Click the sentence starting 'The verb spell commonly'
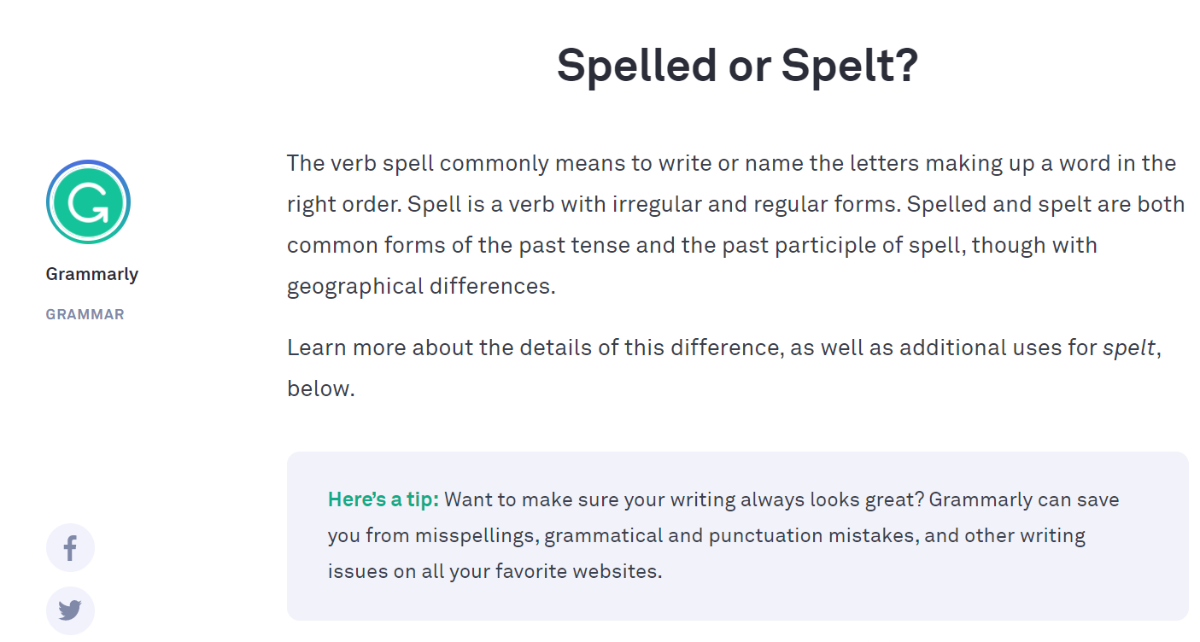Viewport: 1200px width, 642px height. [732, 184]
